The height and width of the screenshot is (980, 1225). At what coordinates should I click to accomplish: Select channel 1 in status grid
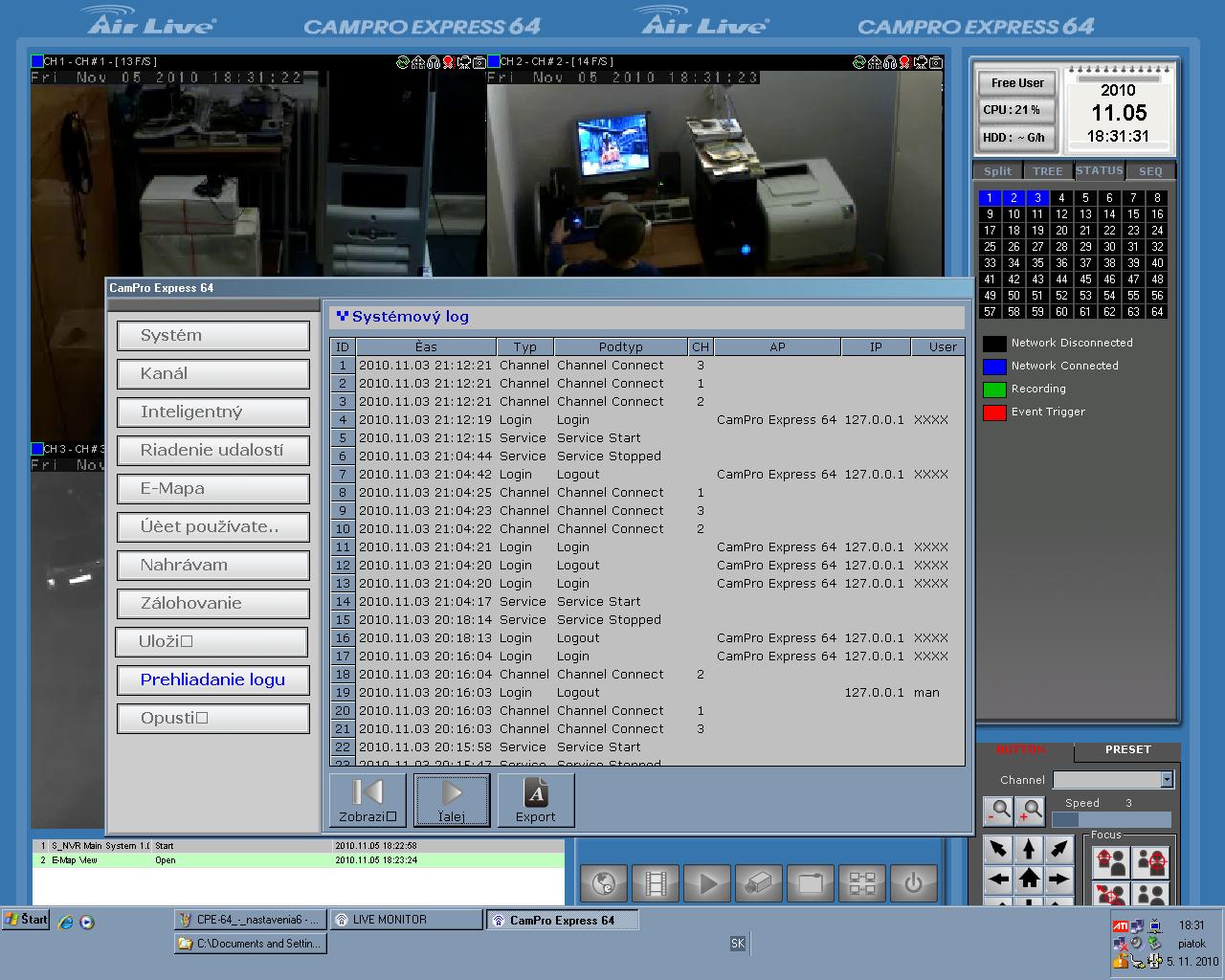click(x=990, y=198)
